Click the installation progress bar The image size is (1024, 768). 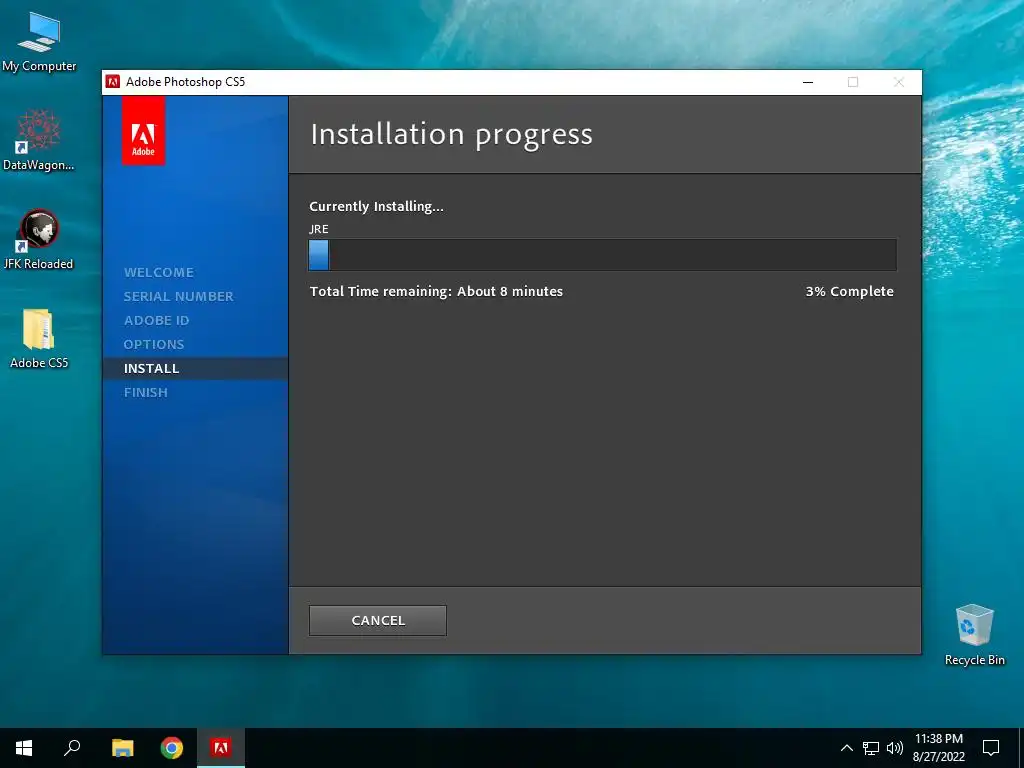pyautogui.click(x=602, y=255)
